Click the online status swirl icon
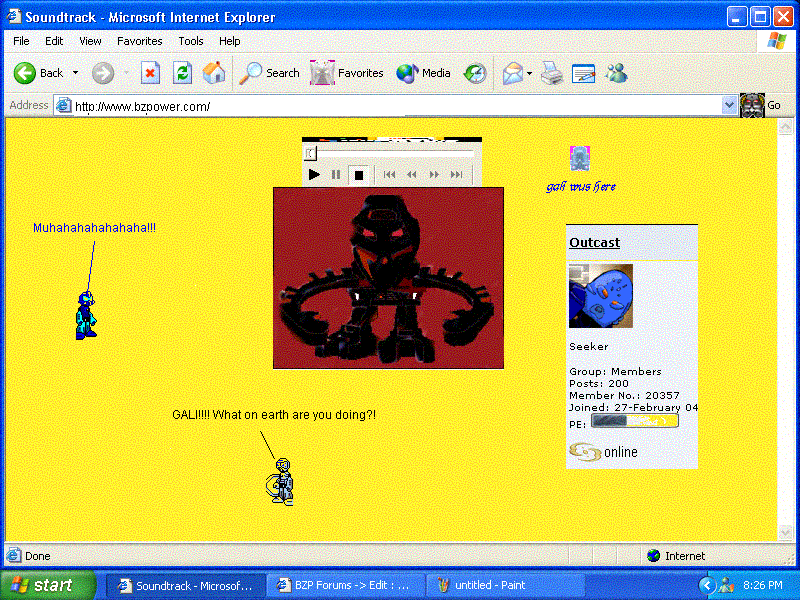The width and height of the screenshot is (800, 600). [585, 452]
